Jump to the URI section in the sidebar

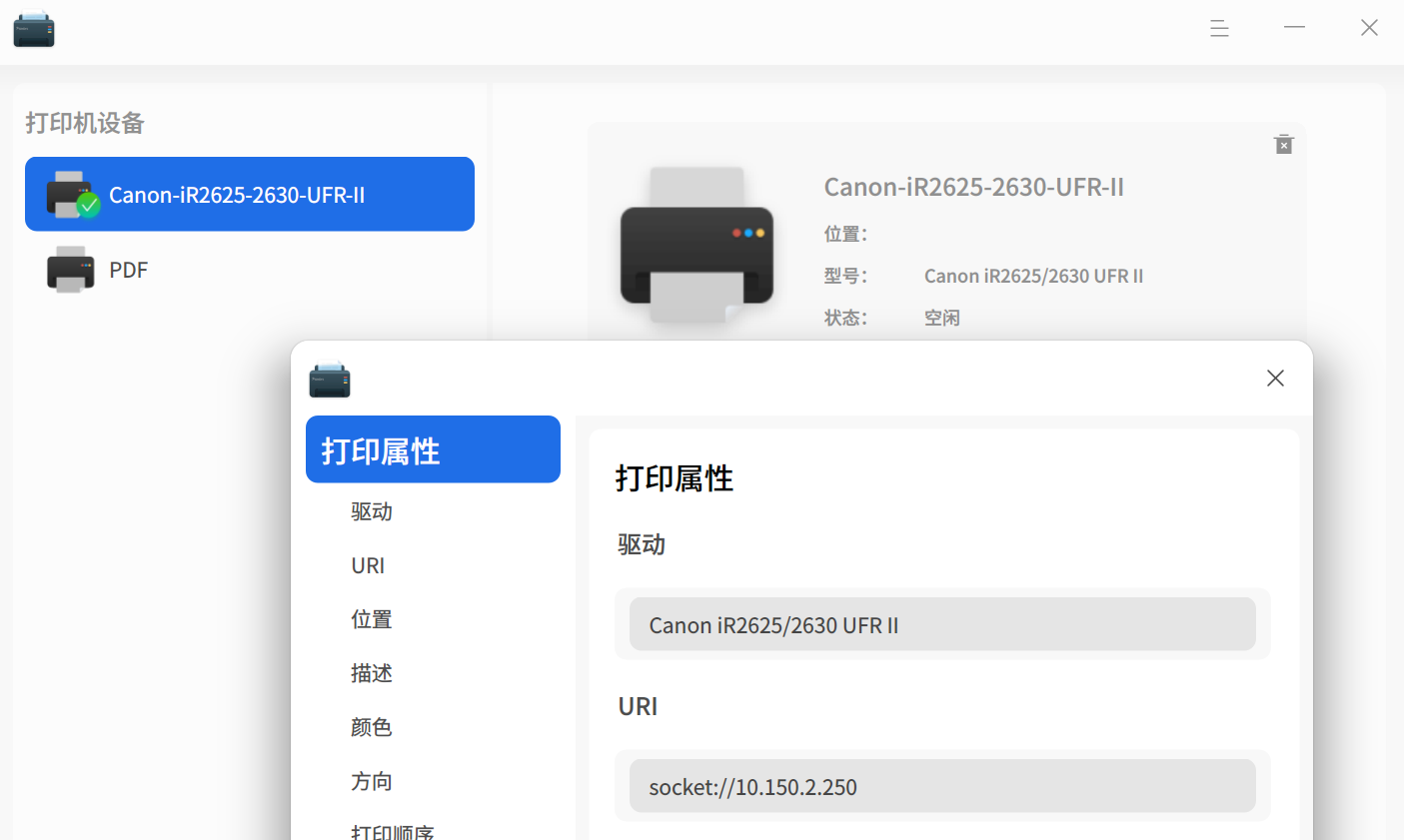(368, 565)
